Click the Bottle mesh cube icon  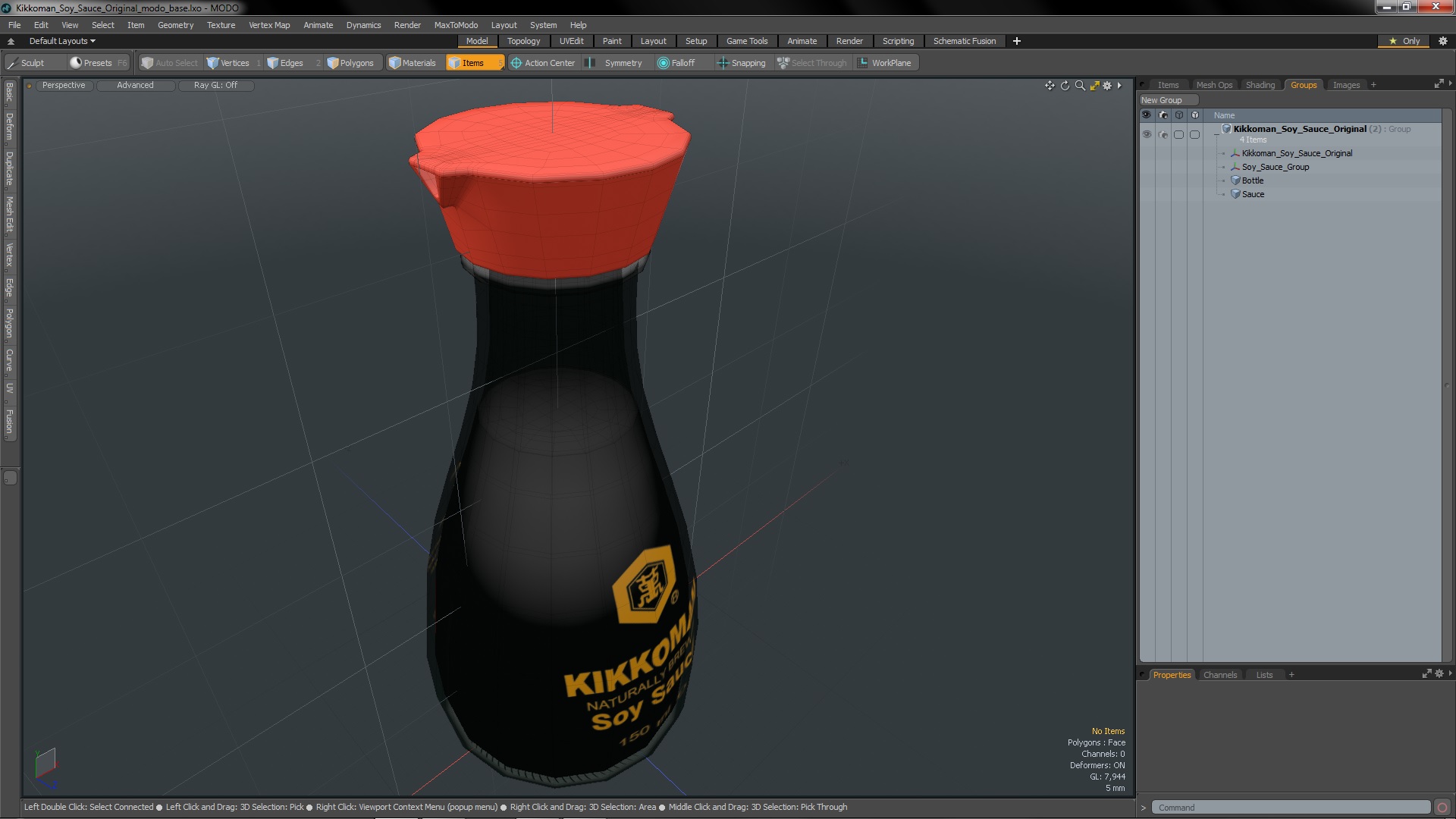click(x=1235, y=180)
